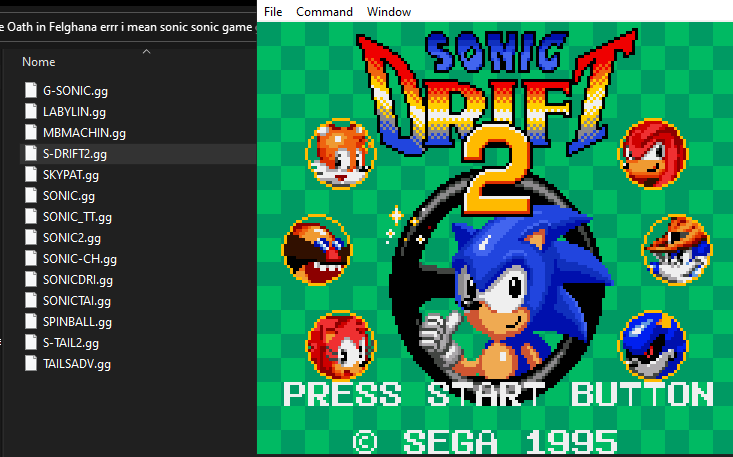
Task: Select file icon next to SONIC.gg
Action: (x=31, y=195)
